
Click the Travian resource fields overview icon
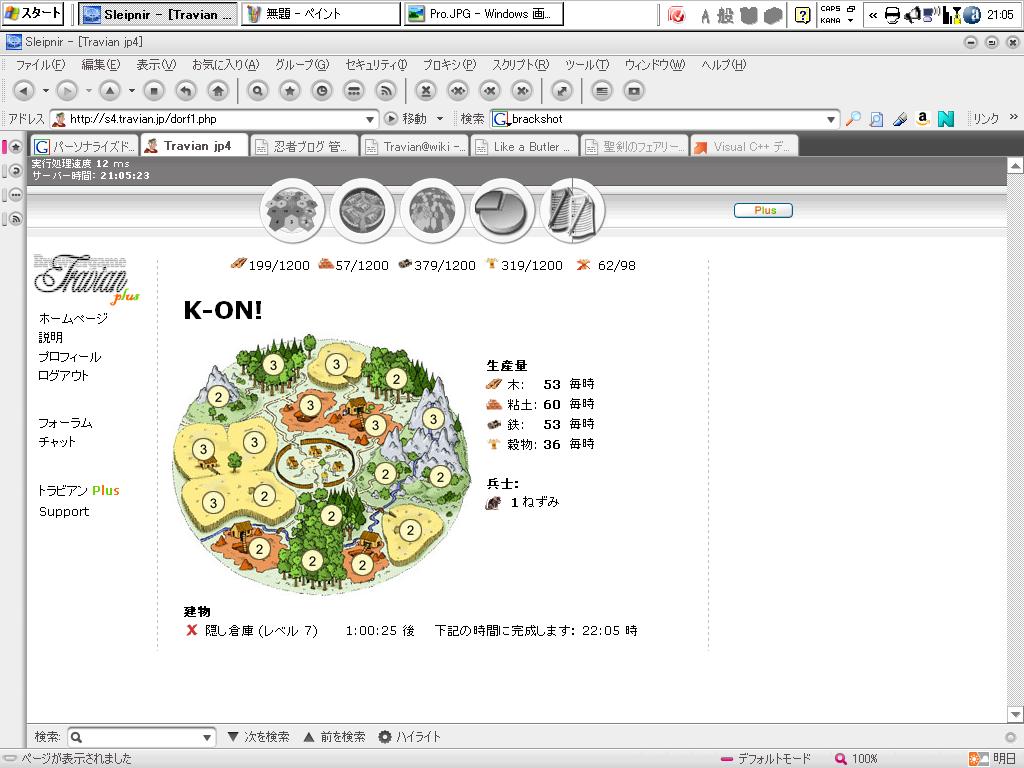(292, 211)
